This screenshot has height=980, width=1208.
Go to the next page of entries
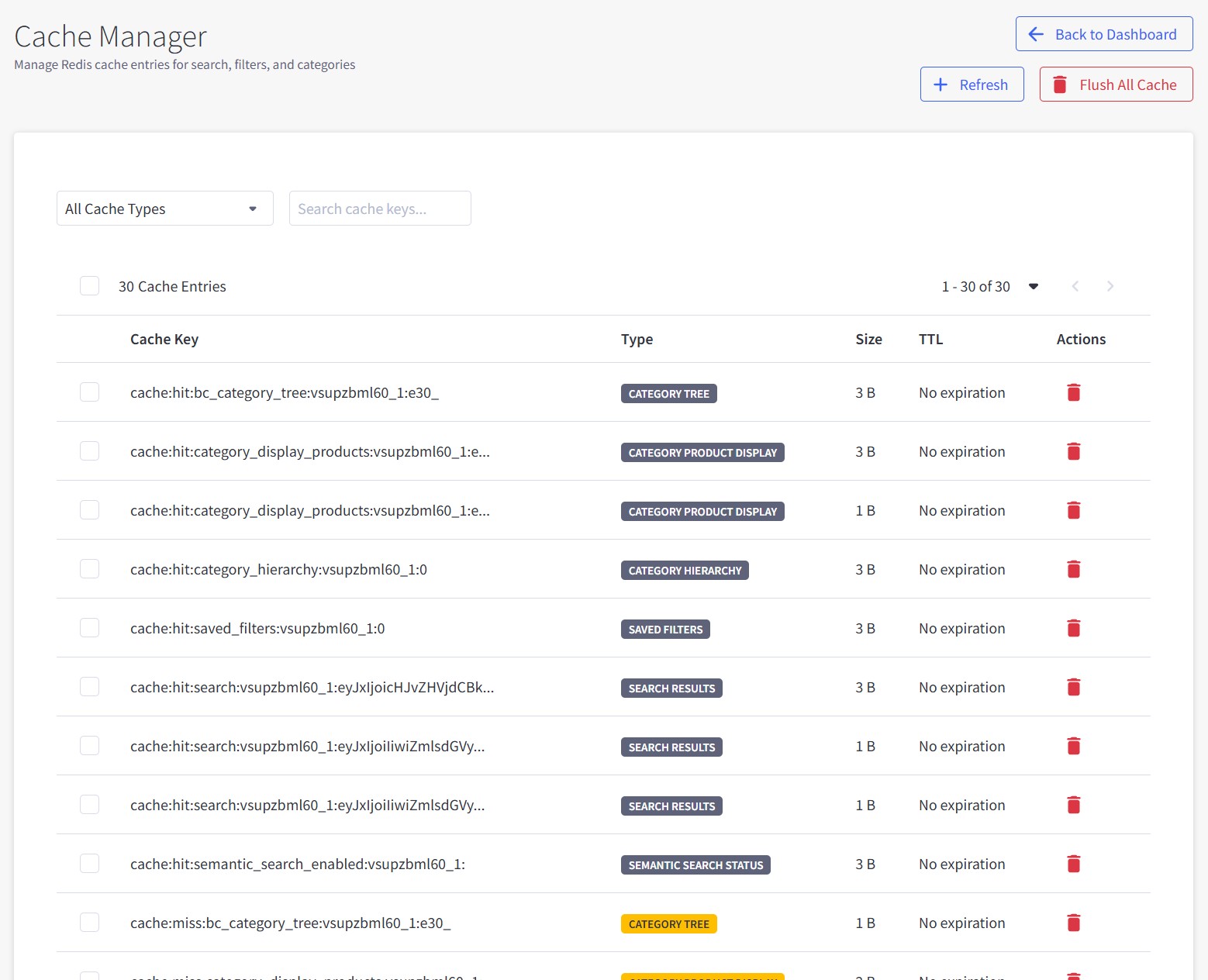1110,286
